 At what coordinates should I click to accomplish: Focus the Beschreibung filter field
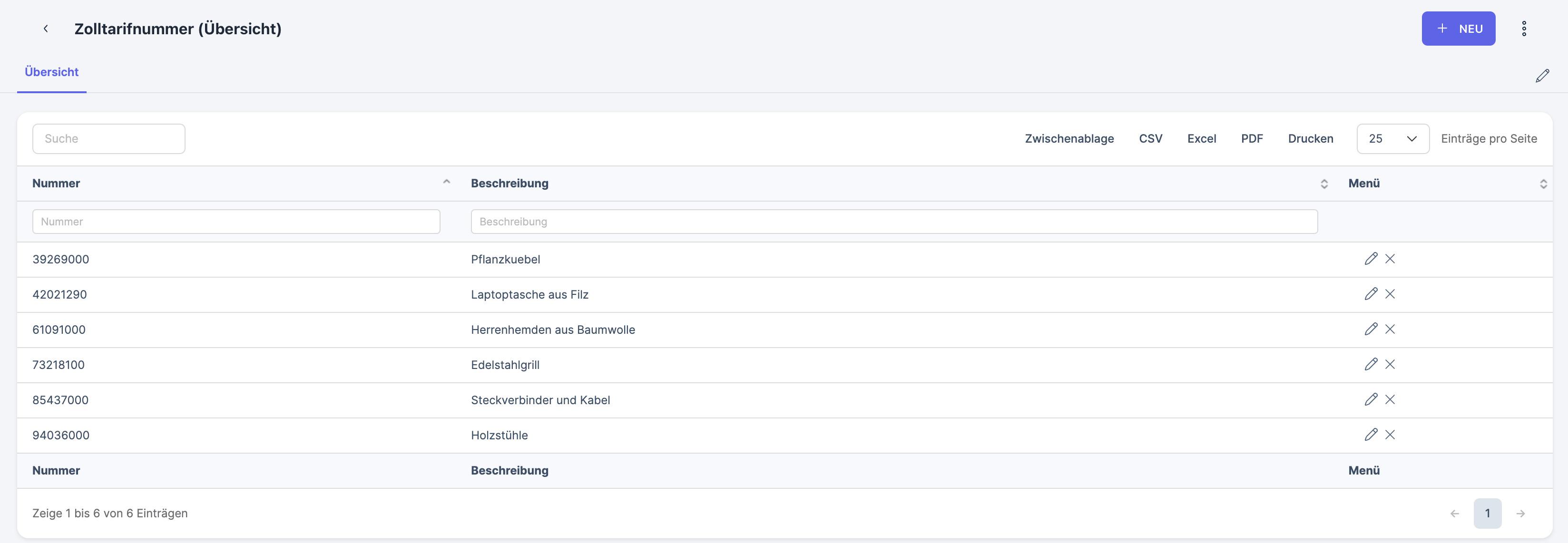point(893,222)
